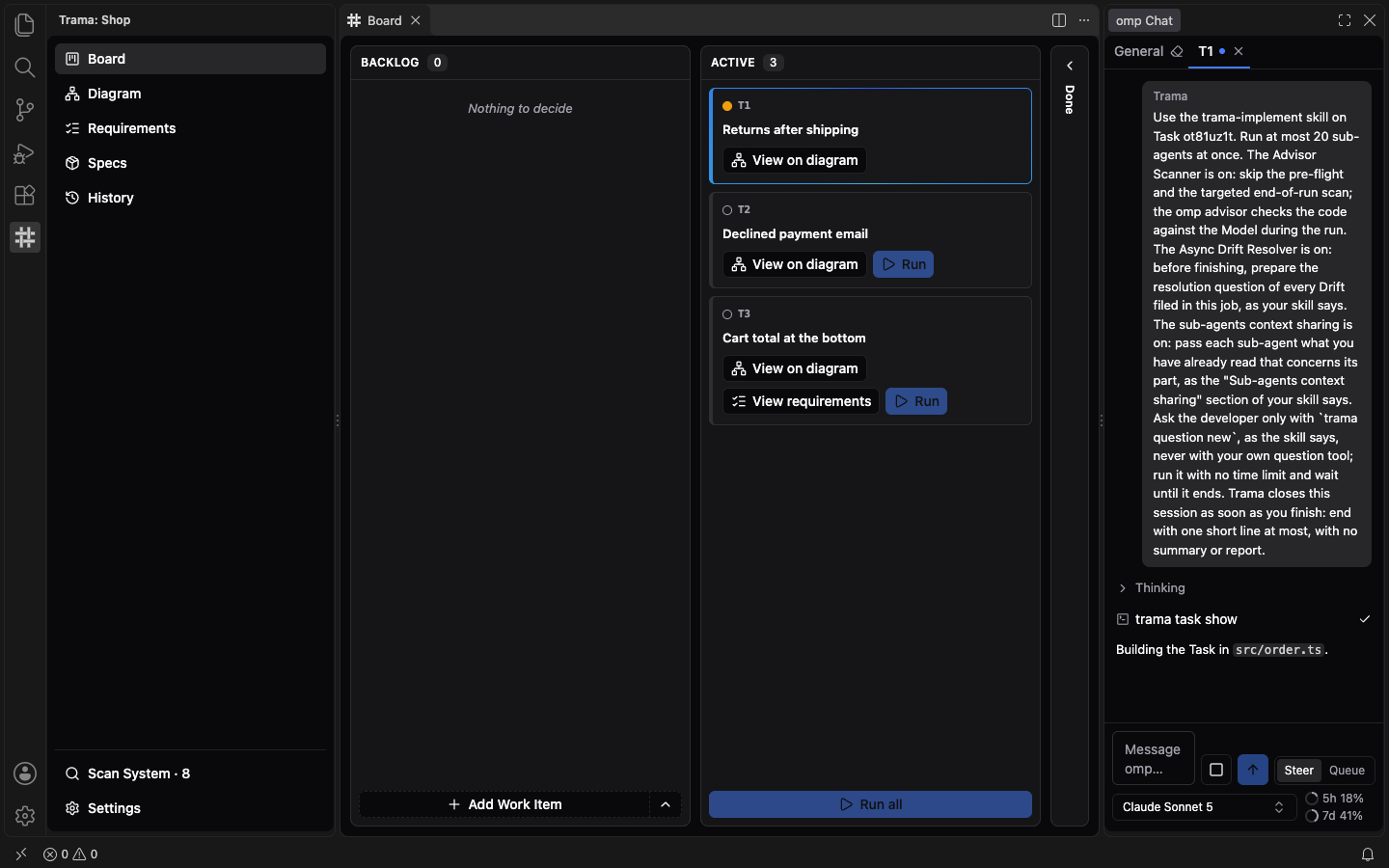The height and width of the screenshot is (868, 1389).
Task: Click View requirements on Cart total card
Action: coord(801,401)
